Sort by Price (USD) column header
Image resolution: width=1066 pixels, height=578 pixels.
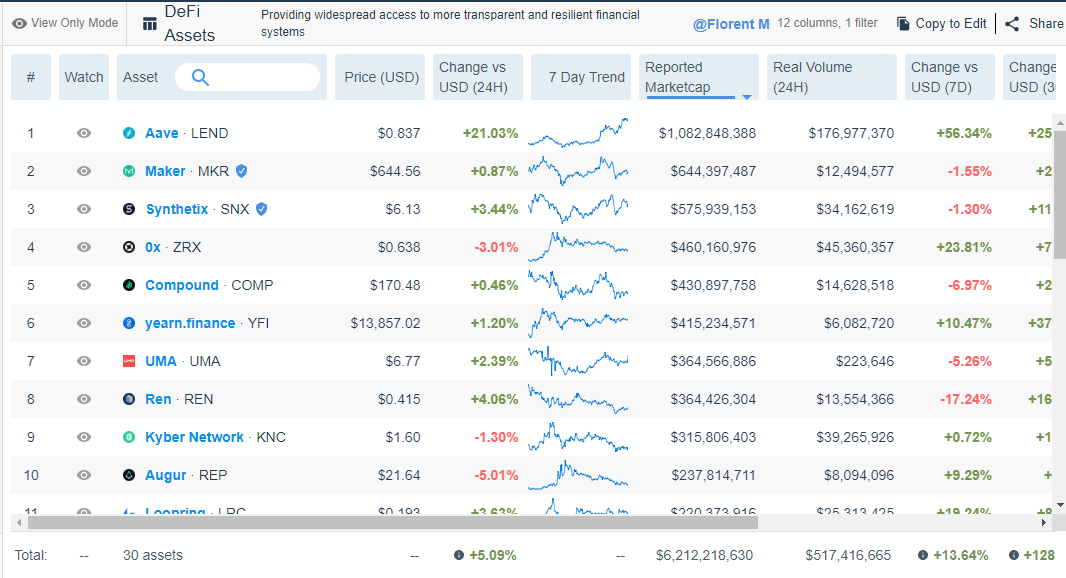[x=380, y=77]
